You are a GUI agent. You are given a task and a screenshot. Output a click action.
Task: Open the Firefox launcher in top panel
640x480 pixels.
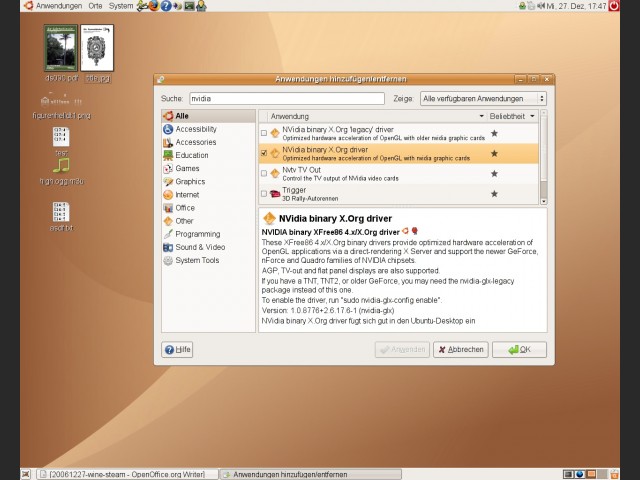[154, 6]
